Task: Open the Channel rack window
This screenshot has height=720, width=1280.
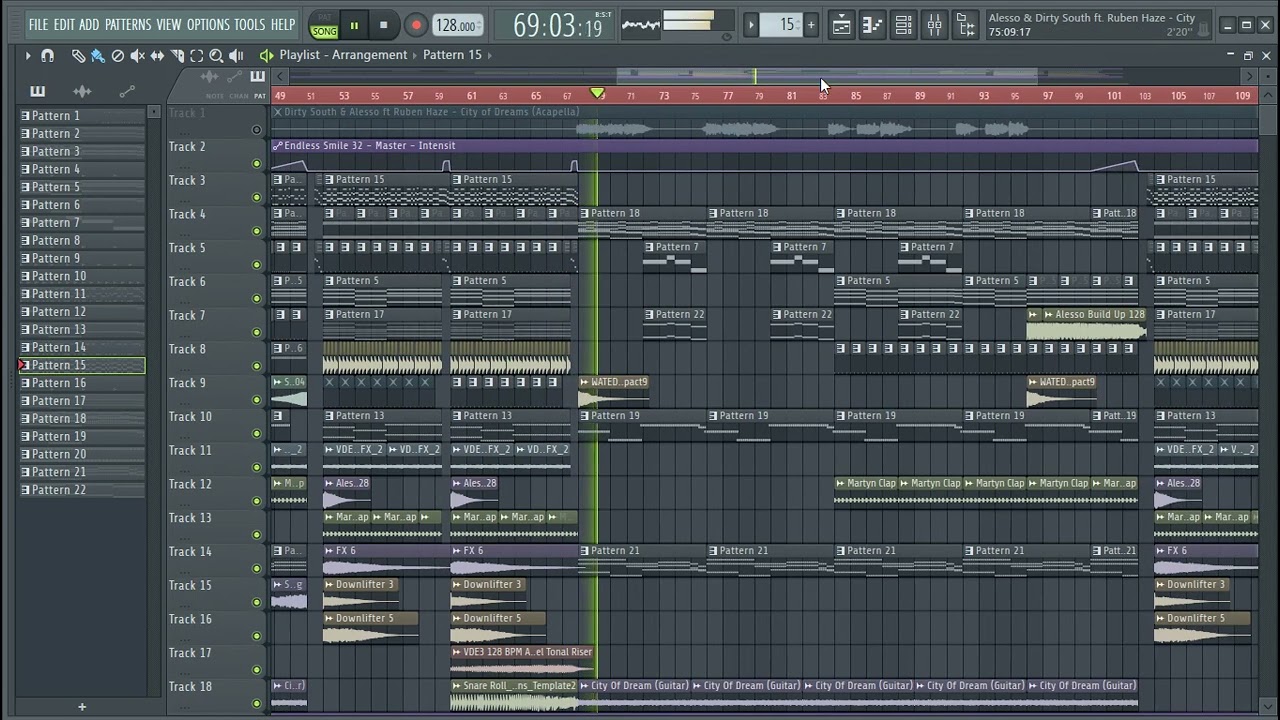Action: (903, 25)
